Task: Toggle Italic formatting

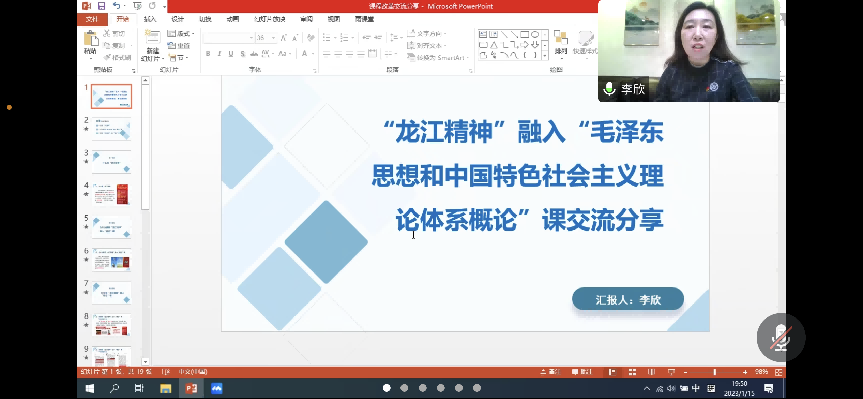Action: pyautogui.click(x=219, y=53)
